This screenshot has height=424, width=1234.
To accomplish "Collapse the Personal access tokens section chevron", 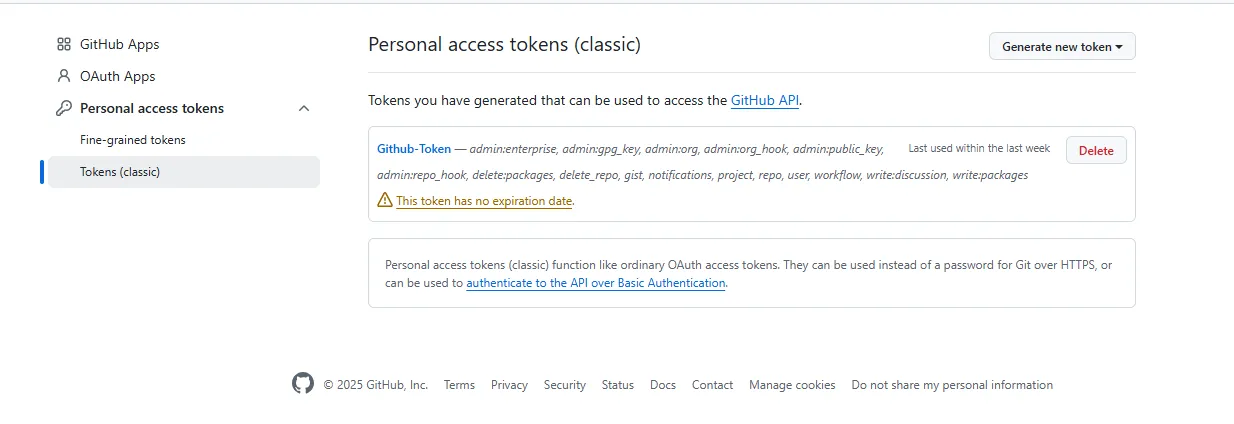I will [x=304, y=108].
